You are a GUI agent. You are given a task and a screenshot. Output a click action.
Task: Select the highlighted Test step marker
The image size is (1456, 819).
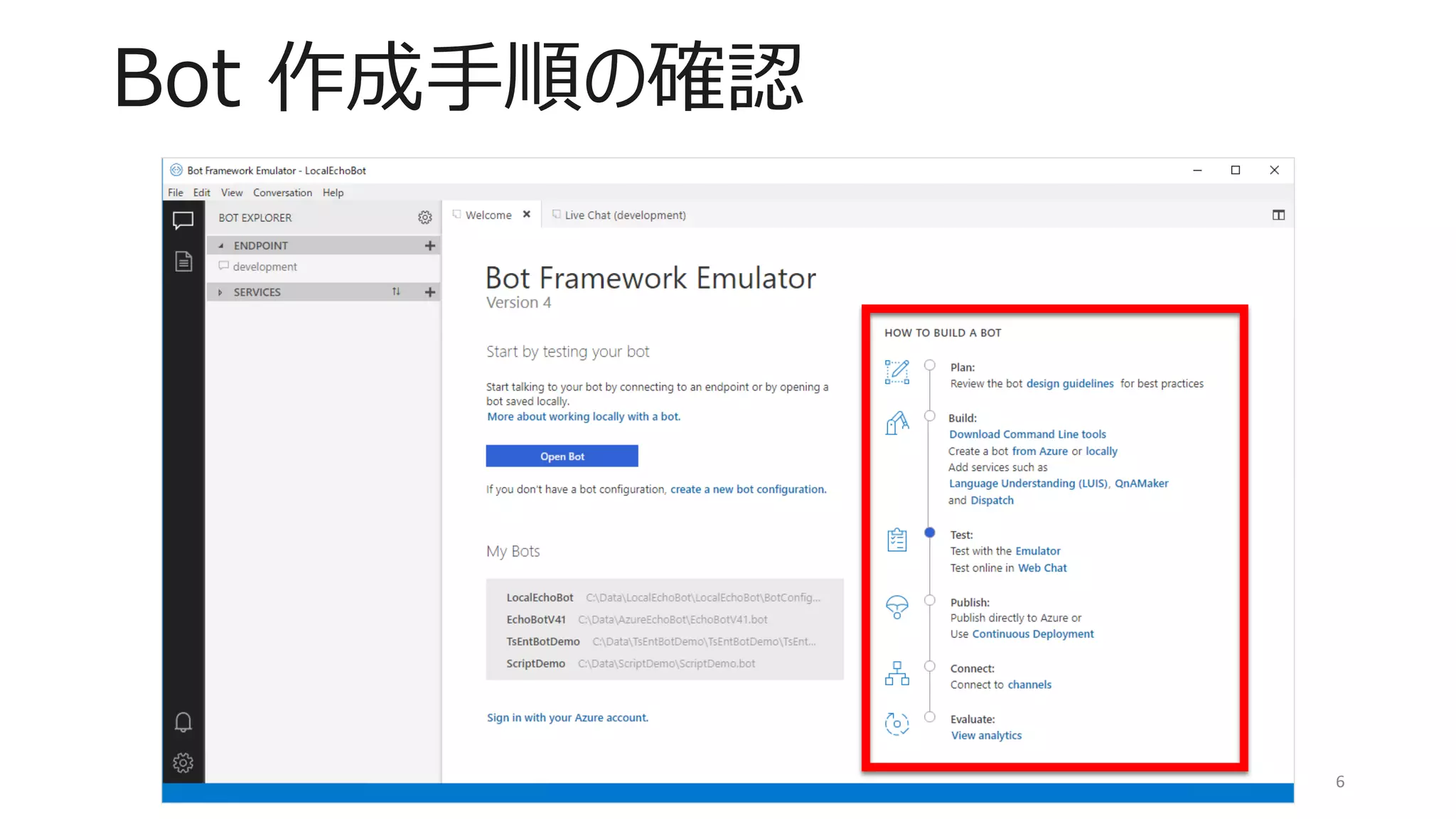[930, 532]
